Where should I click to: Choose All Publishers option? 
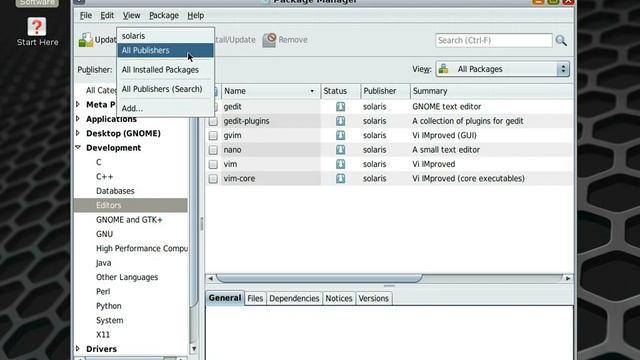click(x=165, y=50)
